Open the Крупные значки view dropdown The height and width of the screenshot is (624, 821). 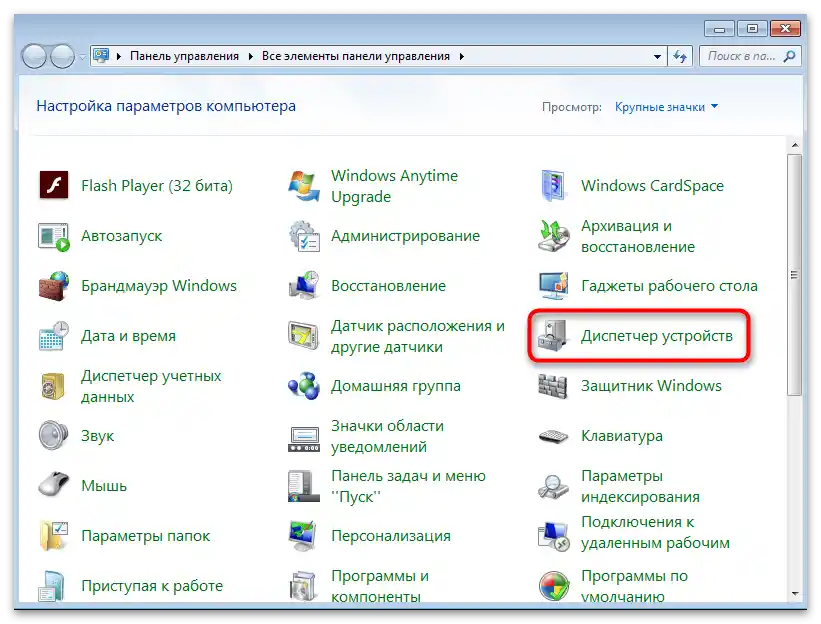point(667,107)
